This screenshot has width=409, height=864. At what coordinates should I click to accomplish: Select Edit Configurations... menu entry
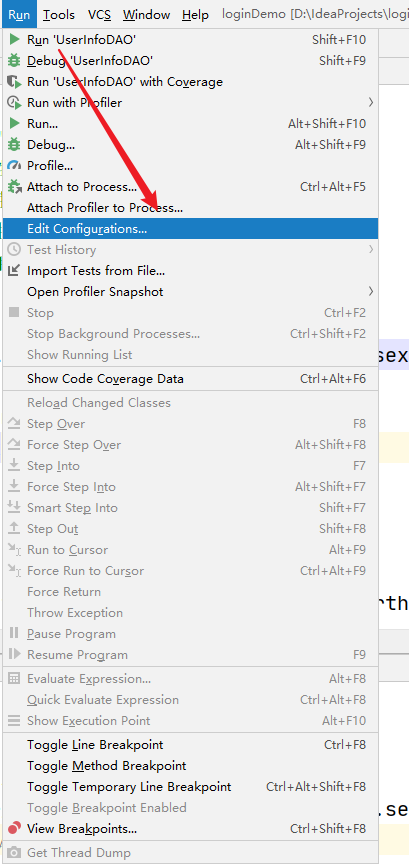(x=190, y=229)
